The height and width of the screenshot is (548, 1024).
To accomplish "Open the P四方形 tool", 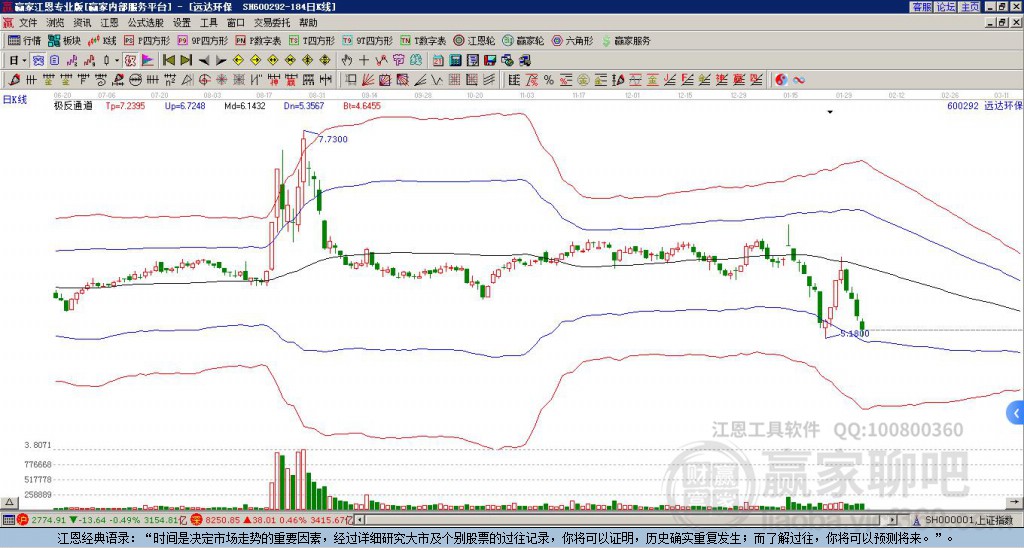I will point(148,40).
